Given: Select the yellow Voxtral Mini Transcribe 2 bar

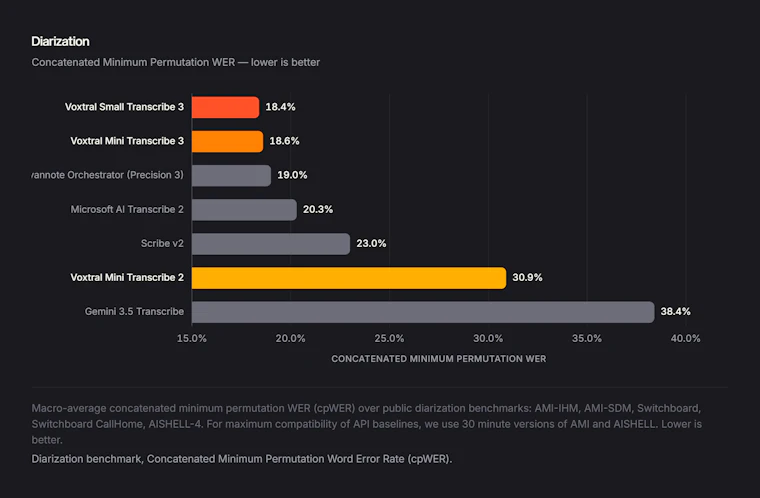Looking at the screenshot, I should pos(349,278).
